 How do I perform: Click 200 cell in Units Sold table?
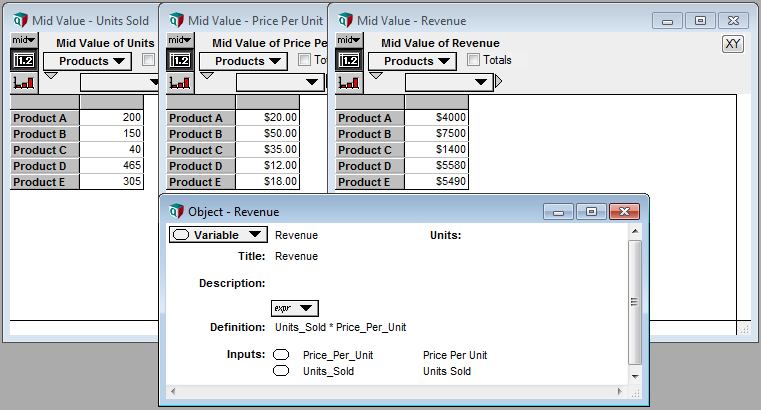point(111,117)
